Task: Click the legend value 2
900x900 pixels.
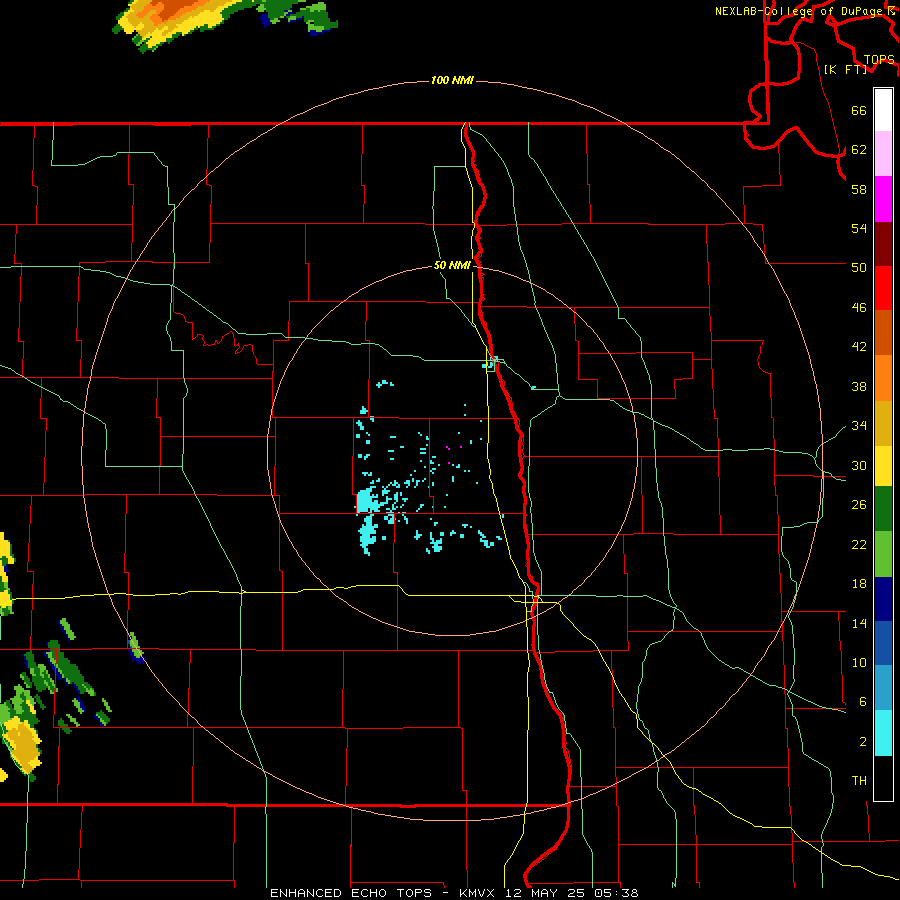Action: [x=863, y=742]
